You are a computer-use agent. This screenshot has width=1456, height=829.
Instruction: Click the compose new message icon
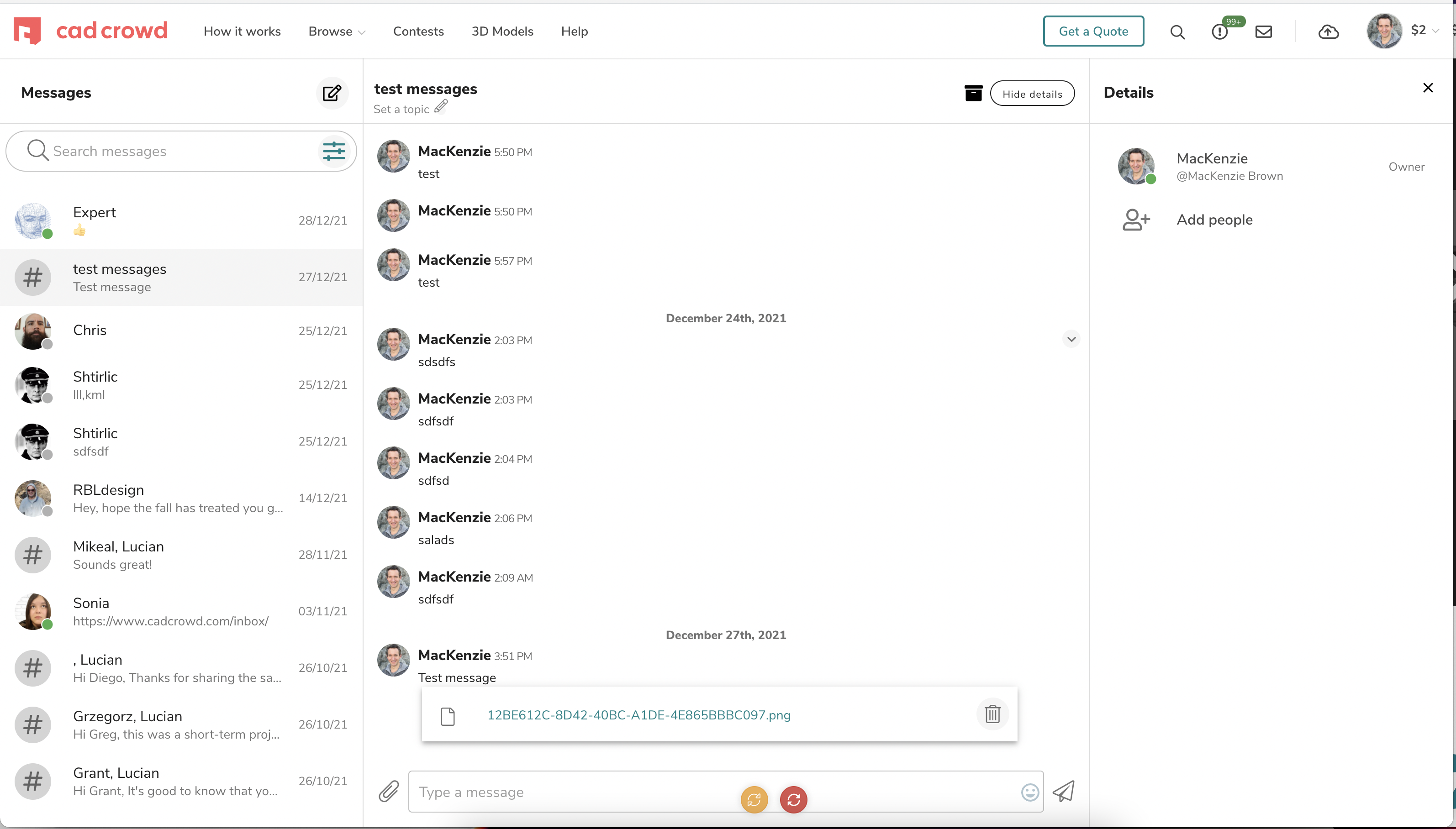pos(332,93)
